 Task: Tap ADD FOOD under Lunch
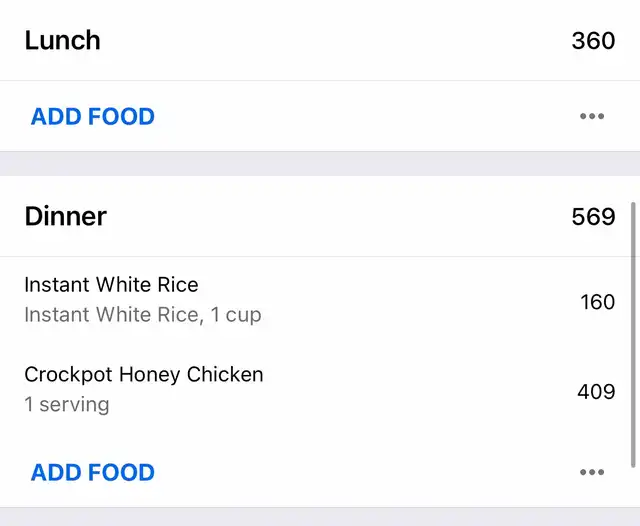(x=93, y=117)
